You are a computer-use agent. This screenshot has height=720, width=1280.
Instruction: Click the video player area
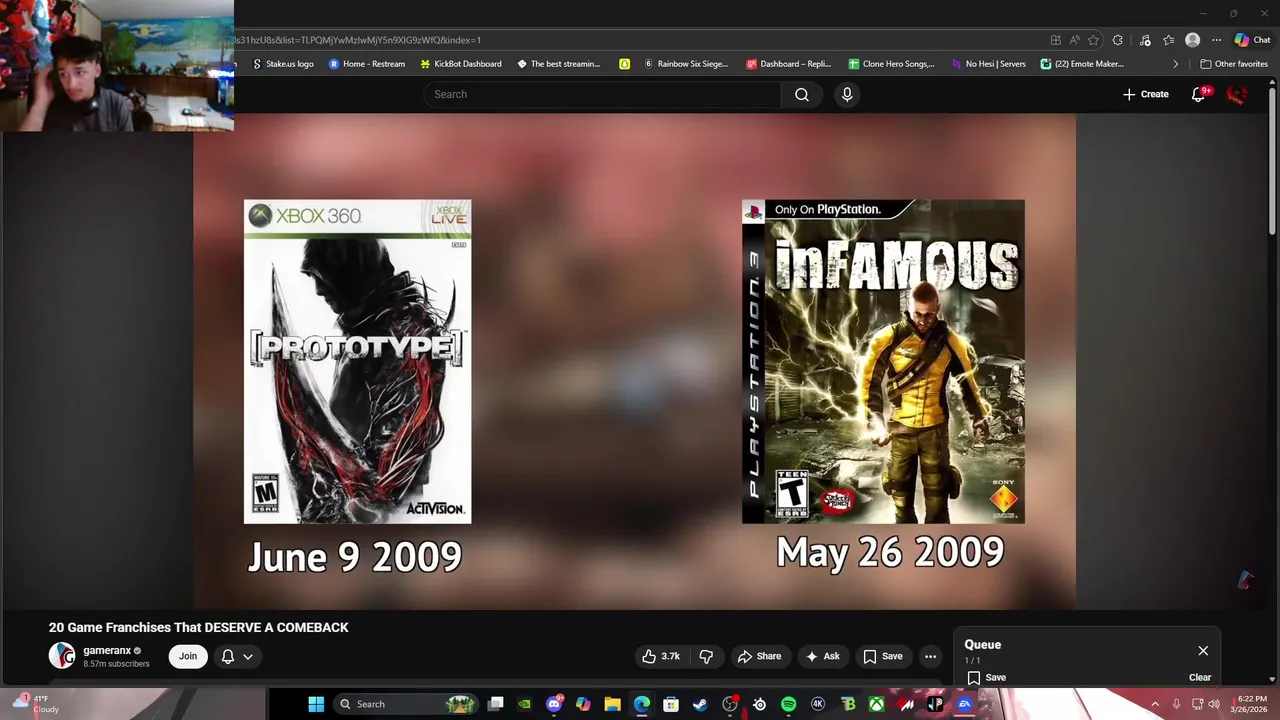click(634, 362)
